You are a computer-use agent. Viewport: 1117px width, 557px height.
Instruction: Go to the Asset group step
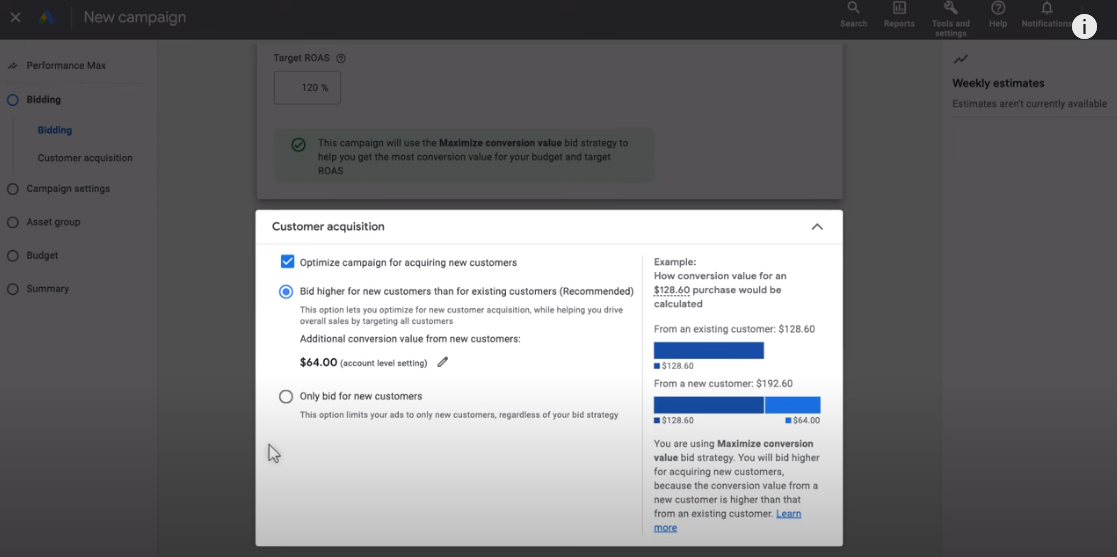(53, 222)
